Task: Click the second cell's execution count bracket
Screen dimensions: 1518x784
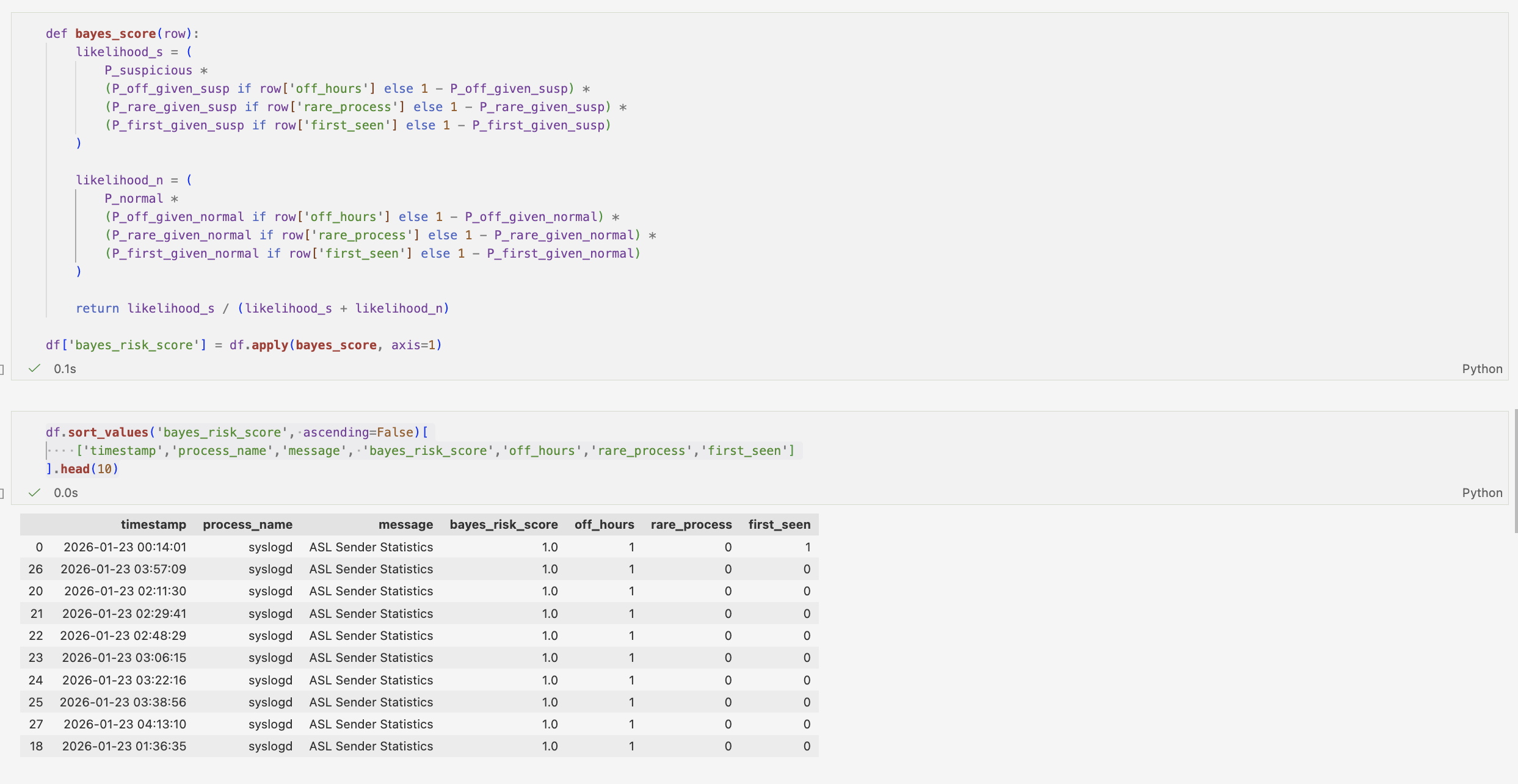Action: (x=2, y=493)
